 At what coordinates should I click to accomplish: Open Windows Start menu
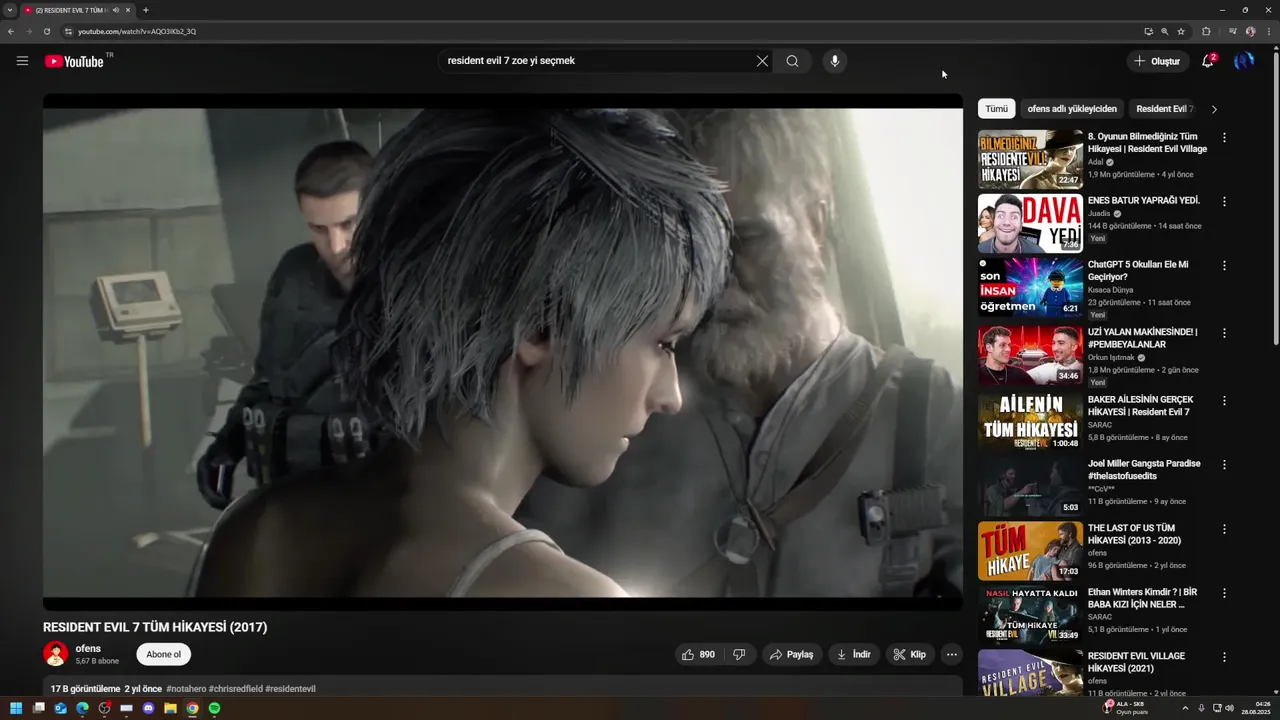16,708
